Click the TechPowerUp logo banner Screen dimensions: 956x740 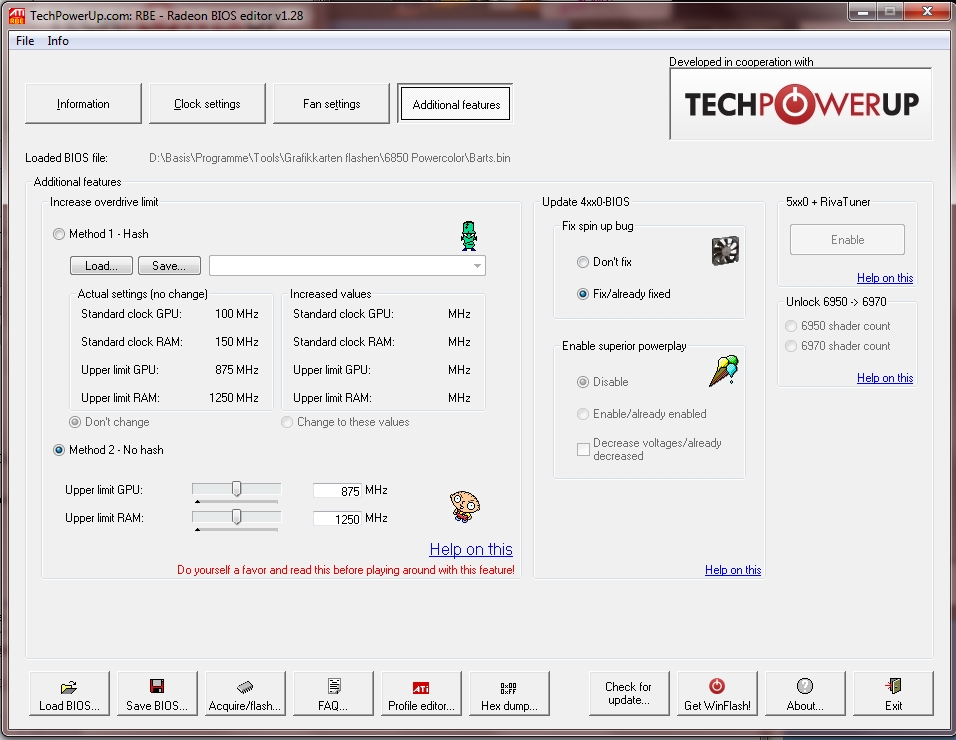click(801, 104)
